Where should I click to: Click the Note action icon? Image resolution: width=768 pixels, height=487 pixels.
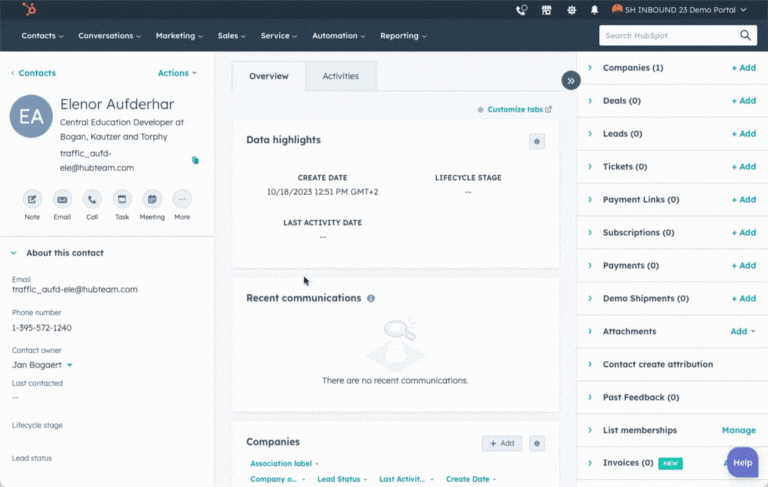click(x=32, y=199)
